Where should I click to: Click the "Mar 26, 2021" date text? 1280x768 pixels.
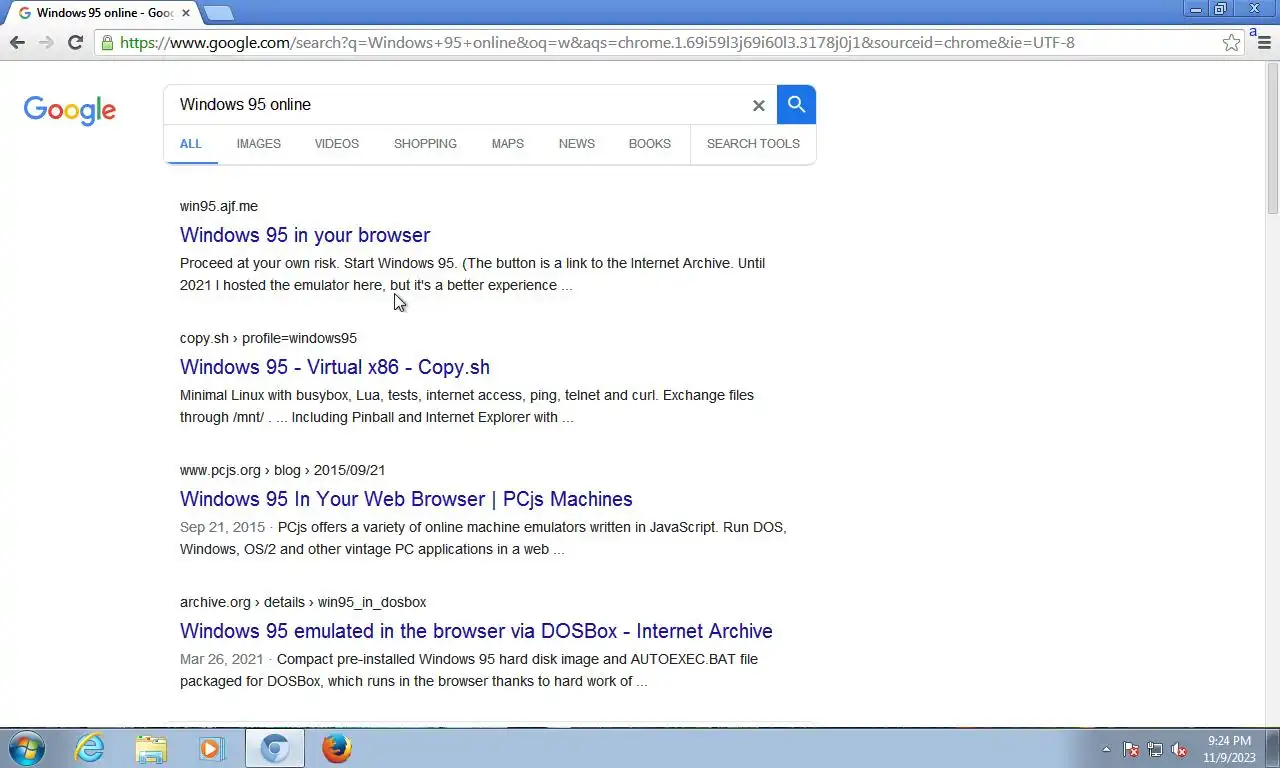click(221, 659)
